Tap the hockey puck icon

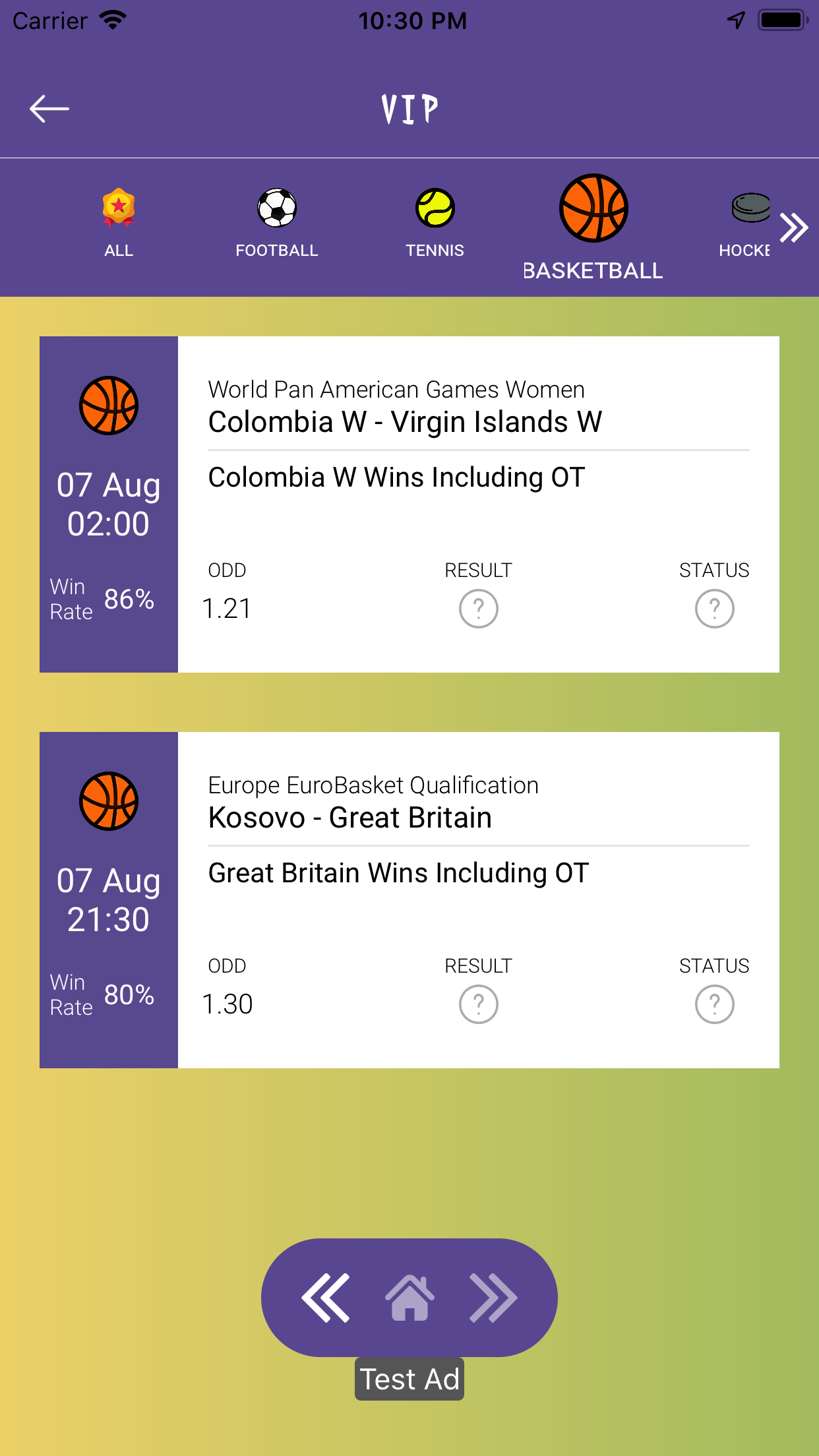750,208
